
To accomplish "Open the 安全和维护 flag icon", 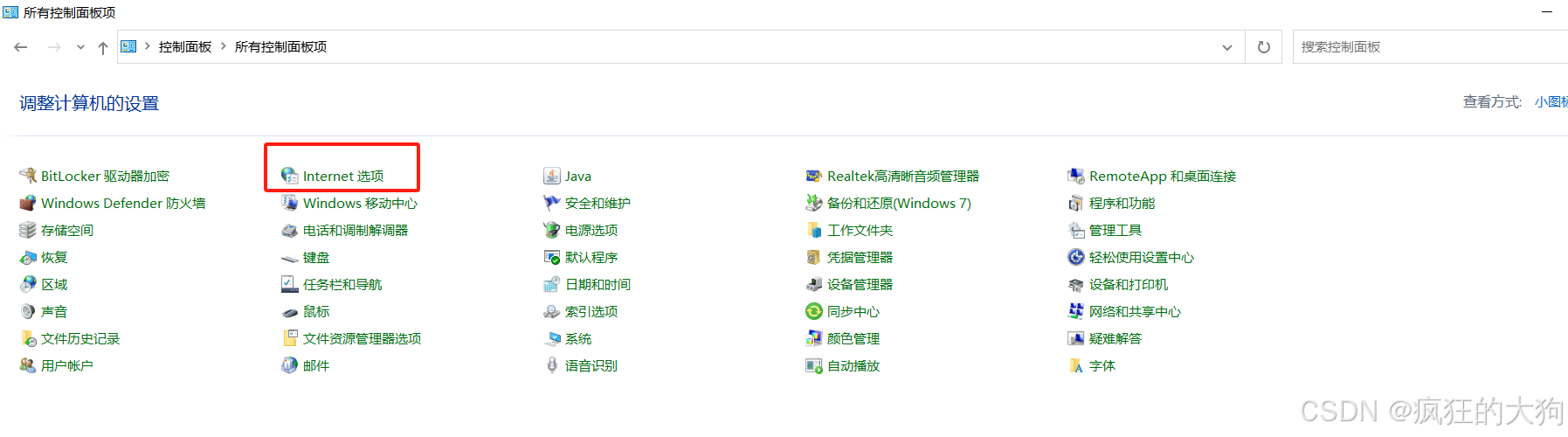I will tap(552, 203).
